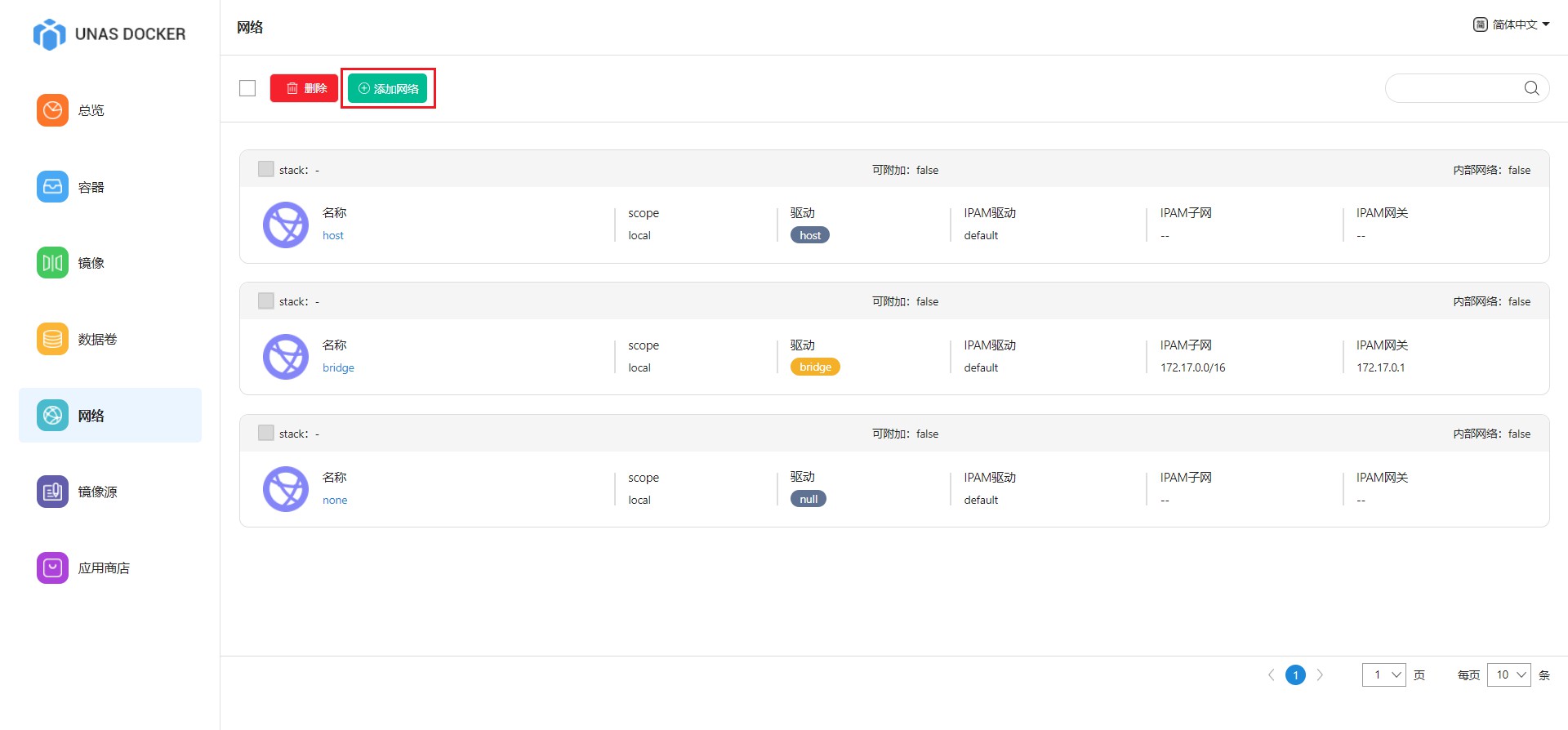Open the 简体中文 language dropdown
This screenshot has height=730, width=1568.
pos(1512,24)
